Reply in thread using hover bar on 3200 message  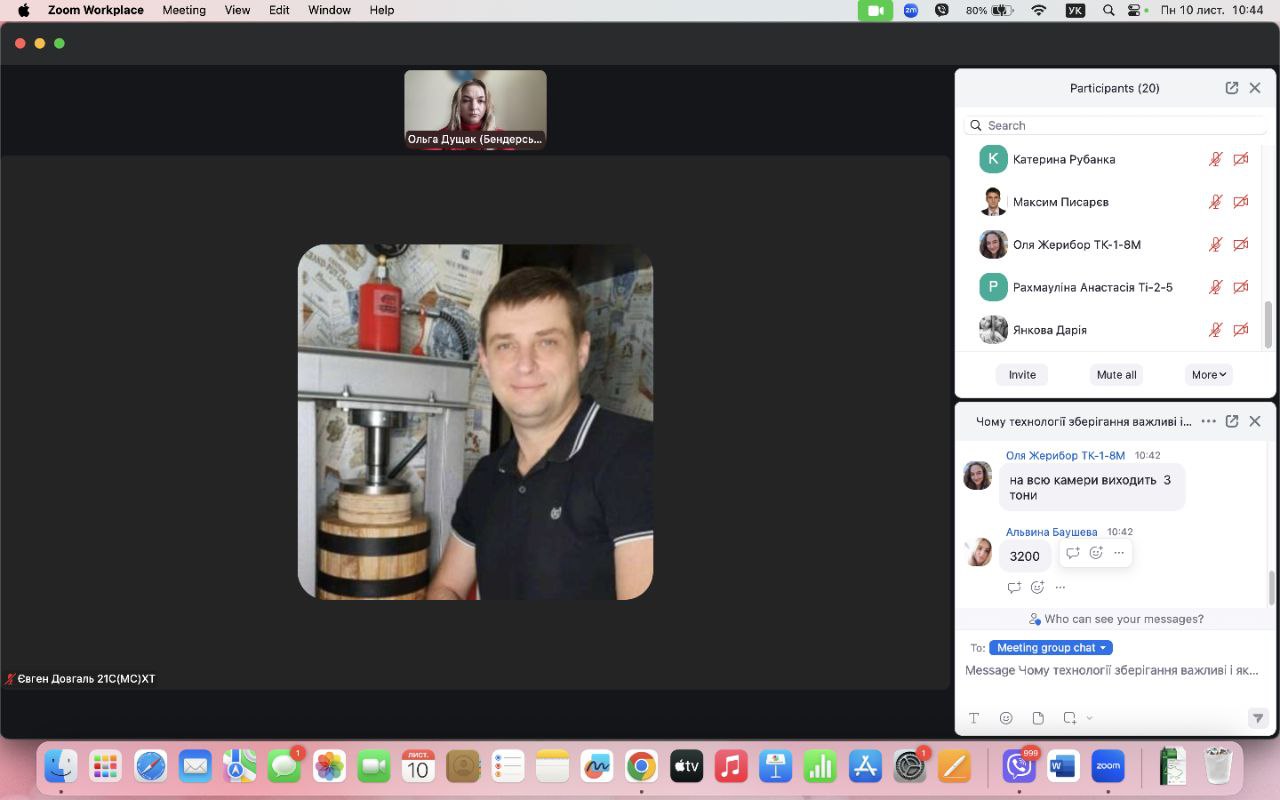[x=1073, y=553]
